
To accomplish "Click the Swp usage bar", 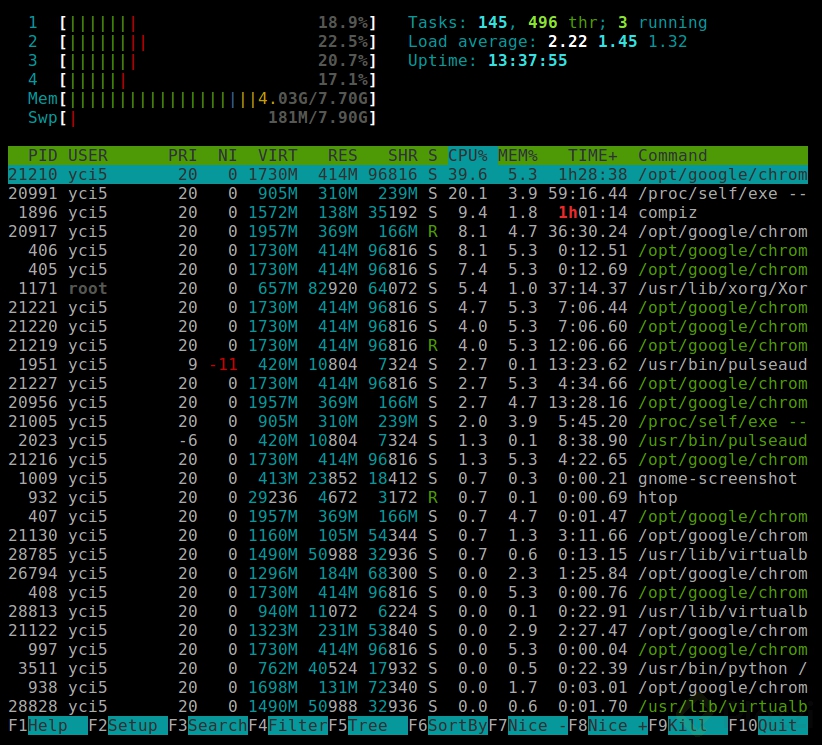I will click(x=202, y=117).
